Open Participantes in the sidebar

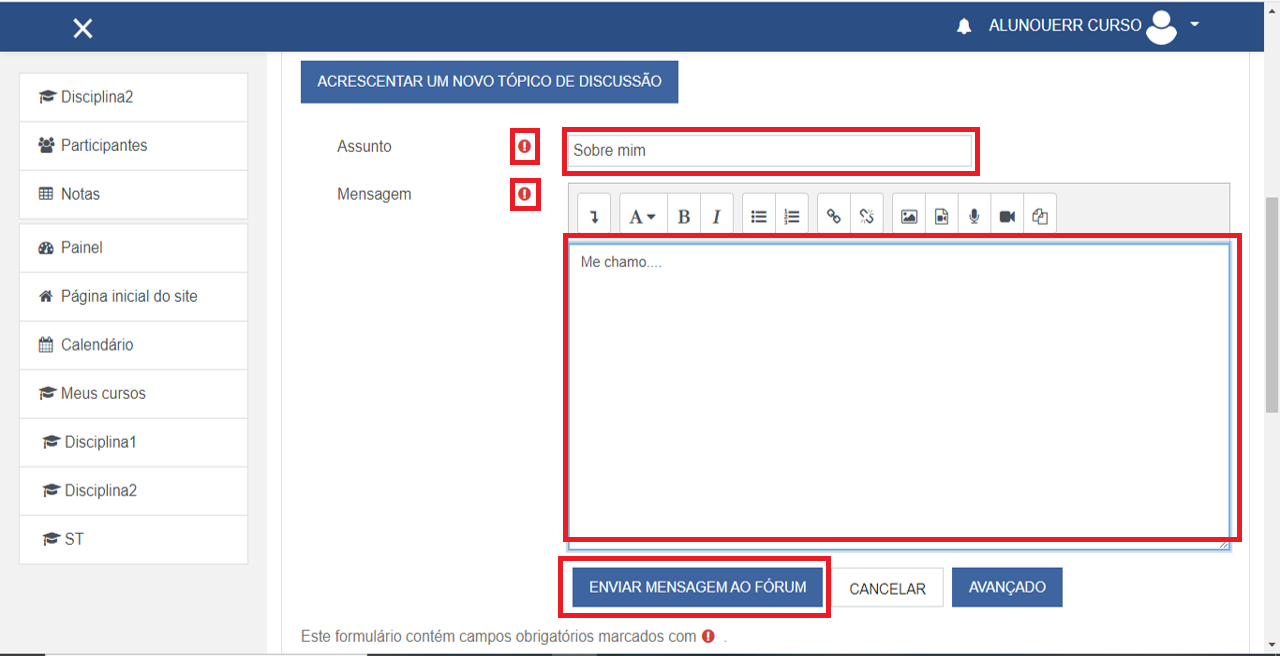[104, 146]
